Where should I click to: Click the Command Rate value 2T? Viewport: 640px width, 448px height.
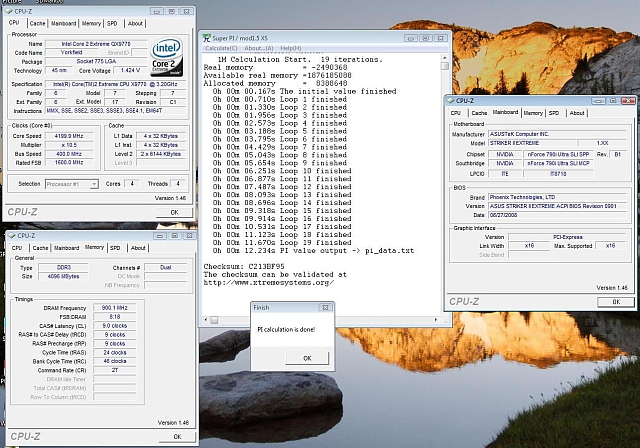[x=115, y=370]
